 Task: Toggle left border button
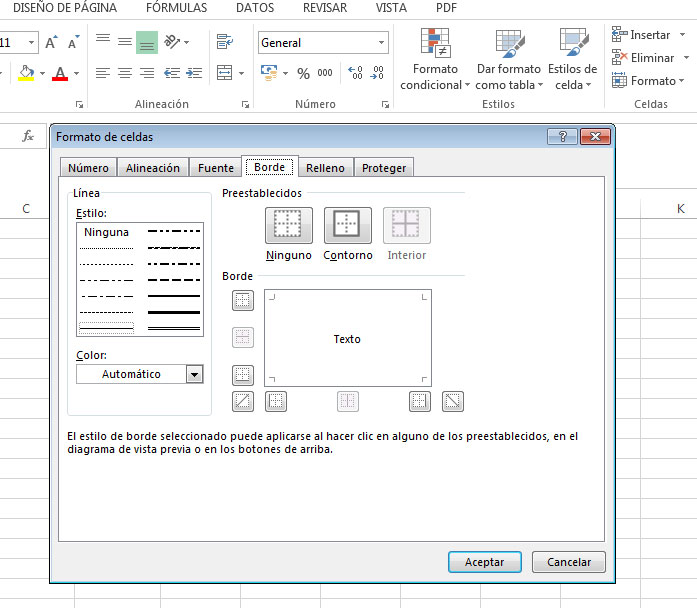276,401
